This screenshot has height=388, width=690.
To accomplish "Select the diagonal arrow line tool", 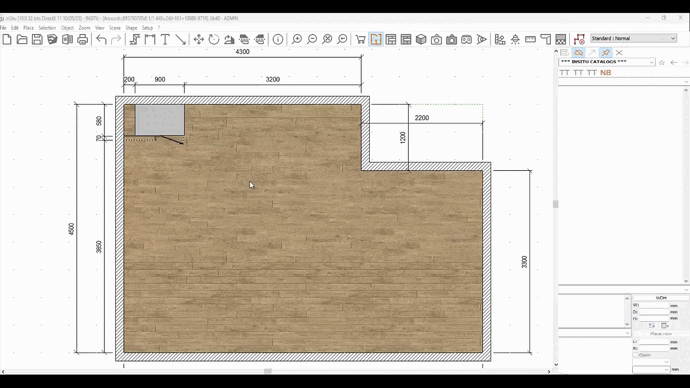I will (x=180, y=40).
